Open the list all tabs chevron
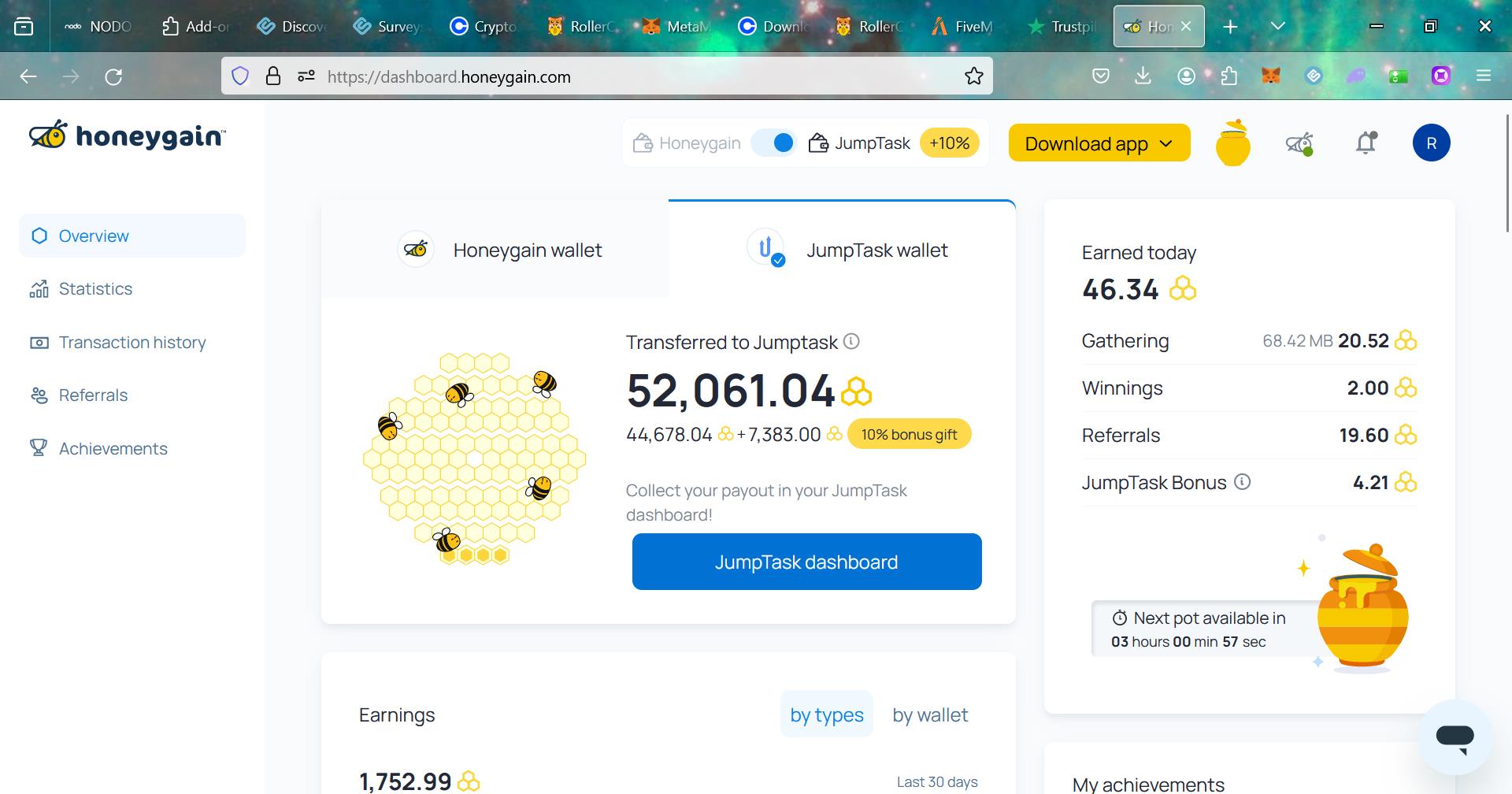The height and width of the screenshot is (794, 1512). [1278, 26]
